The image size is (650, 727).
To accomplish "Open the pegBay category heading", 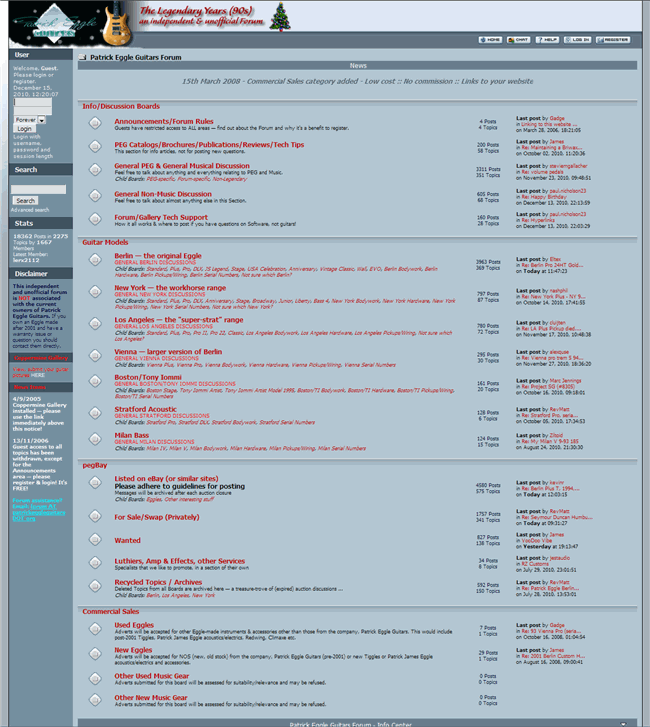I will pos(95,465).
